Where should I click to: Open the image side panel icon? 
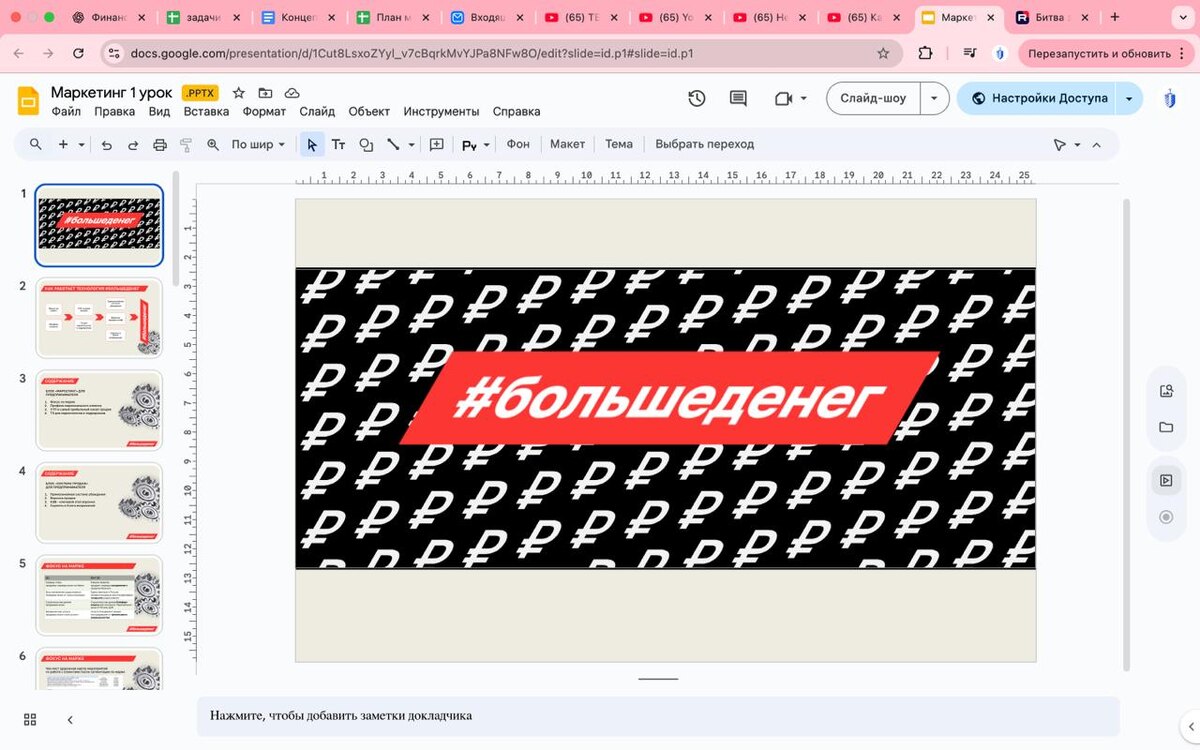click(x=1166, y=391)
